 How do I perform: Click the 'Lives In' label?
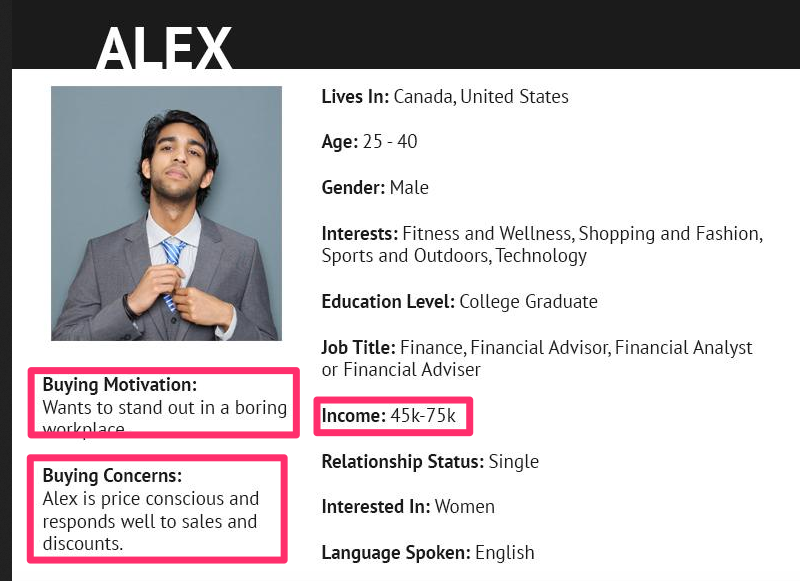tap(355, 97)
